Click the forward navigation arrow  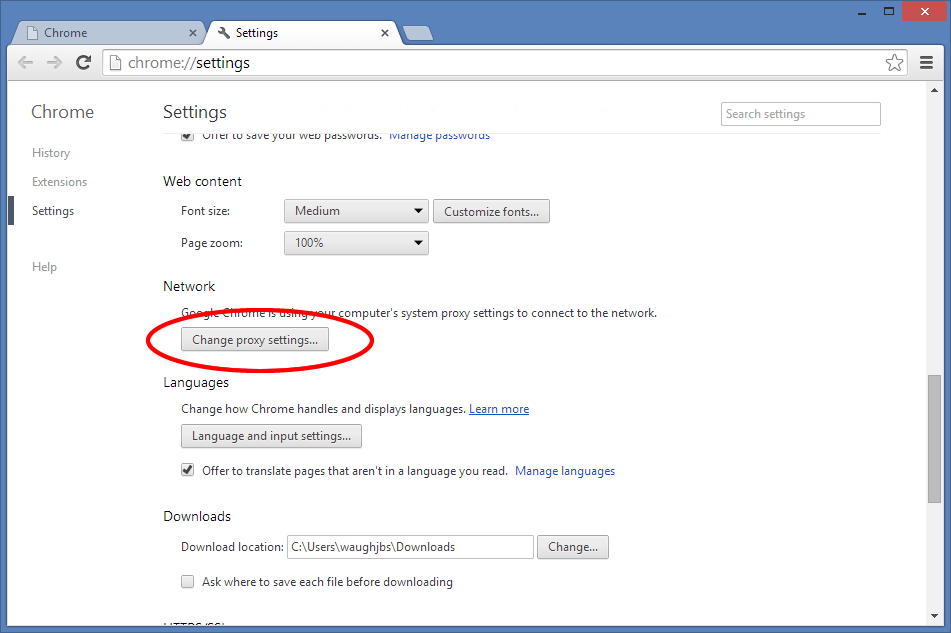(54, 62)
